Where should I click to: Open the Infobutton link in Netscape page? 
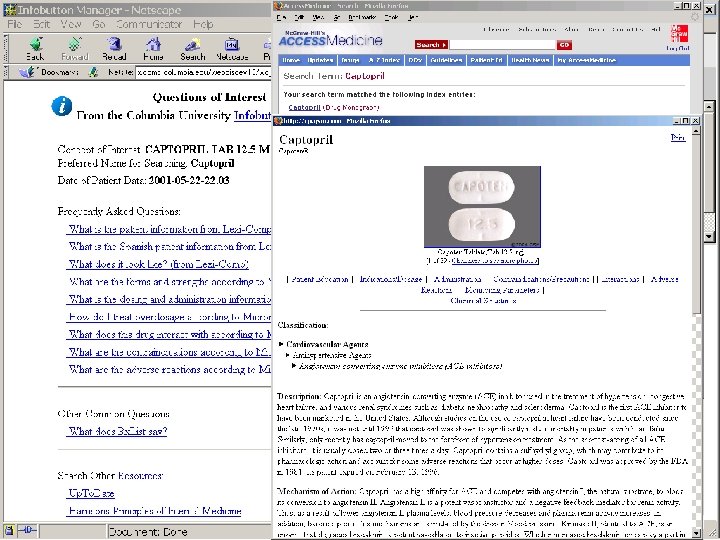252,115
